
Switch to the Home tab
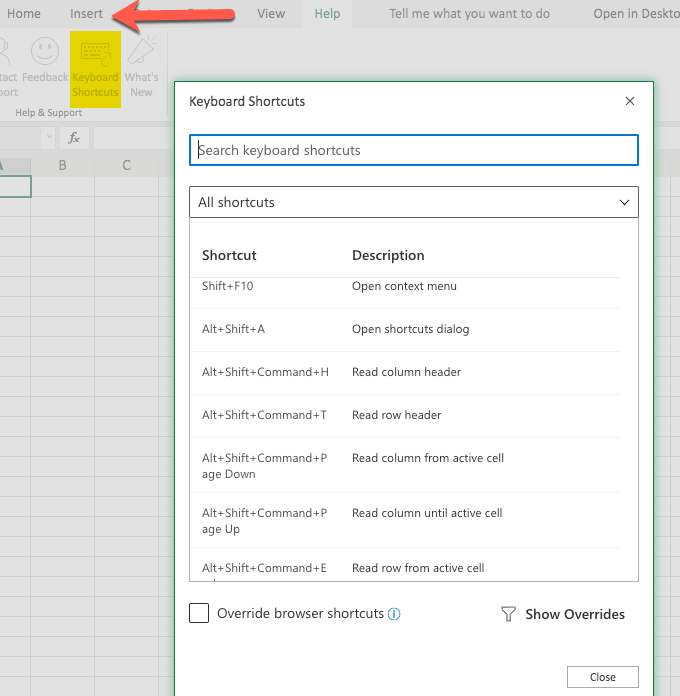point(24,14)
